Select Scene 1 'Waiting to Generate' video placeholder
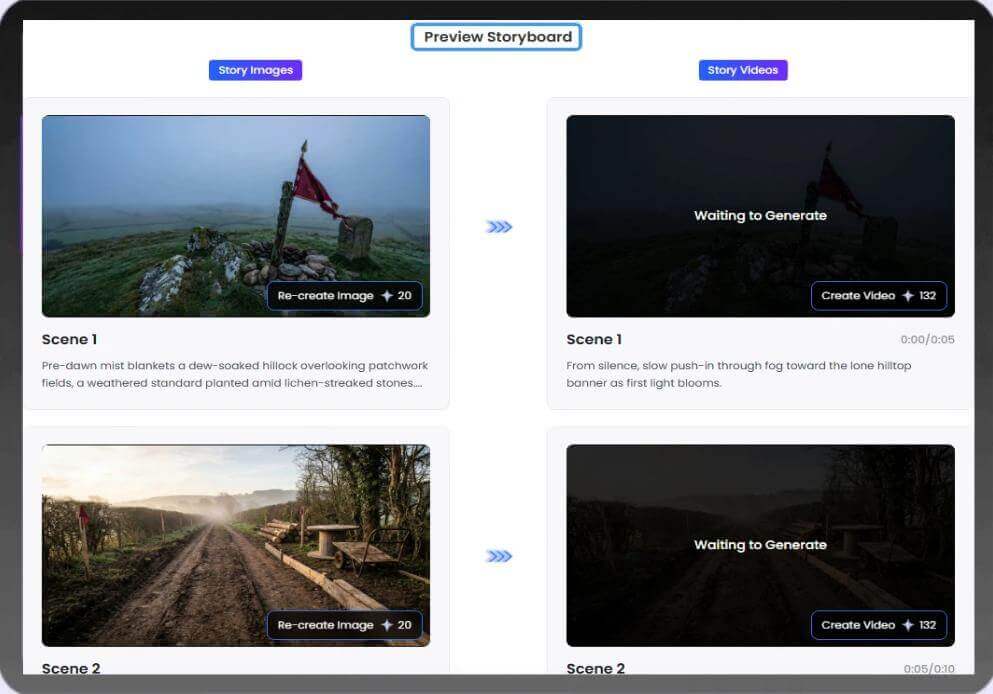 click(760, 215)
